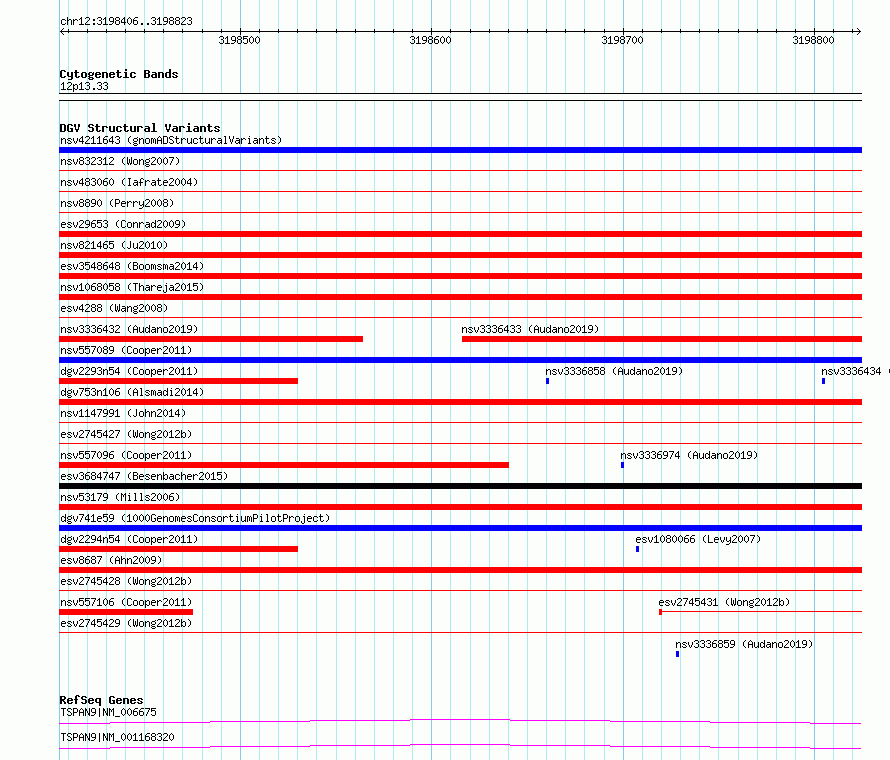
Task: Open esv4288 (Wang2008) variant
Action: 114,308
